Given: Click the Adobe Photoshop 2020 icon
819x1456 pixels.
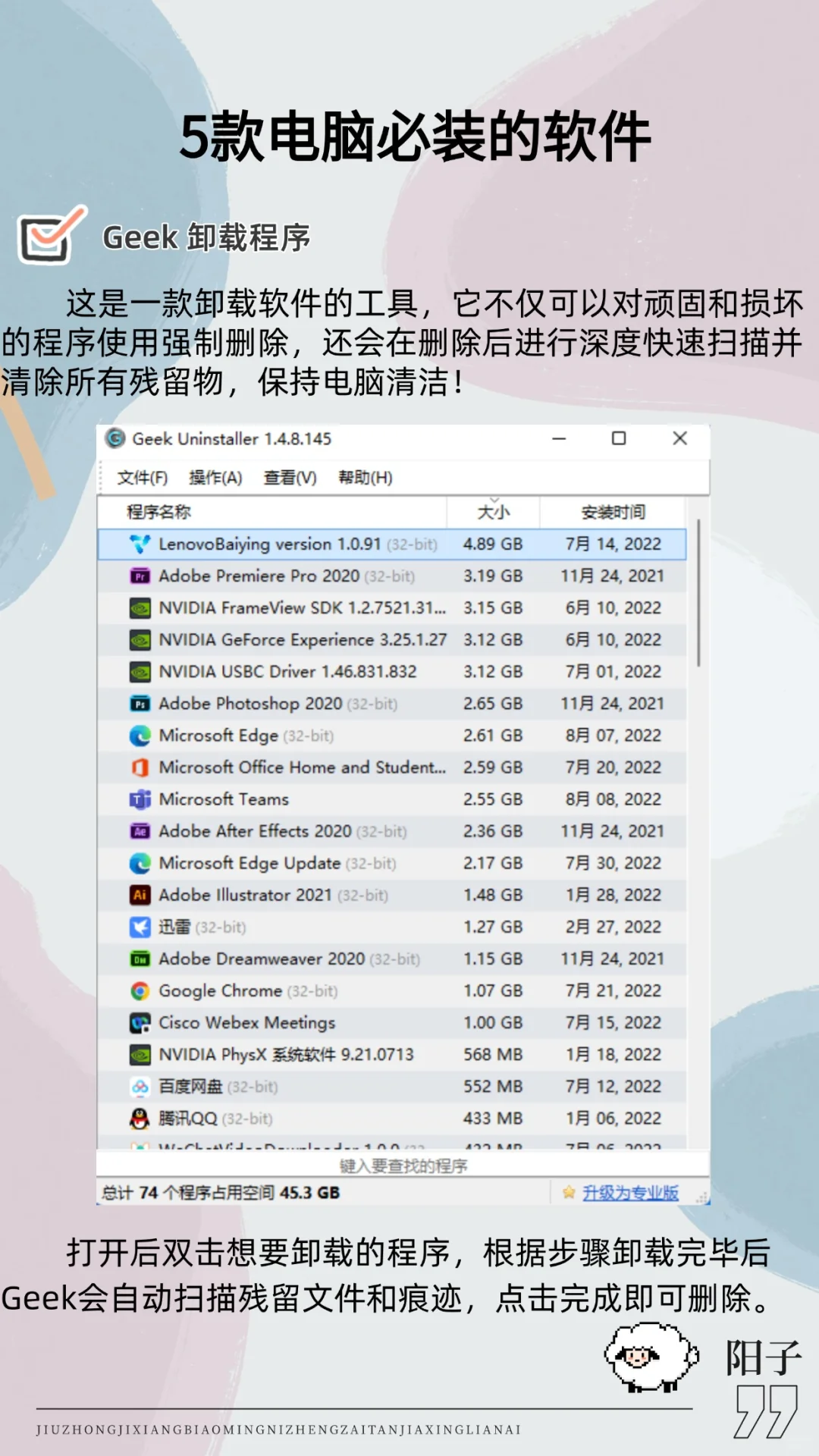Looking at the screenshot, I should 140,704.
